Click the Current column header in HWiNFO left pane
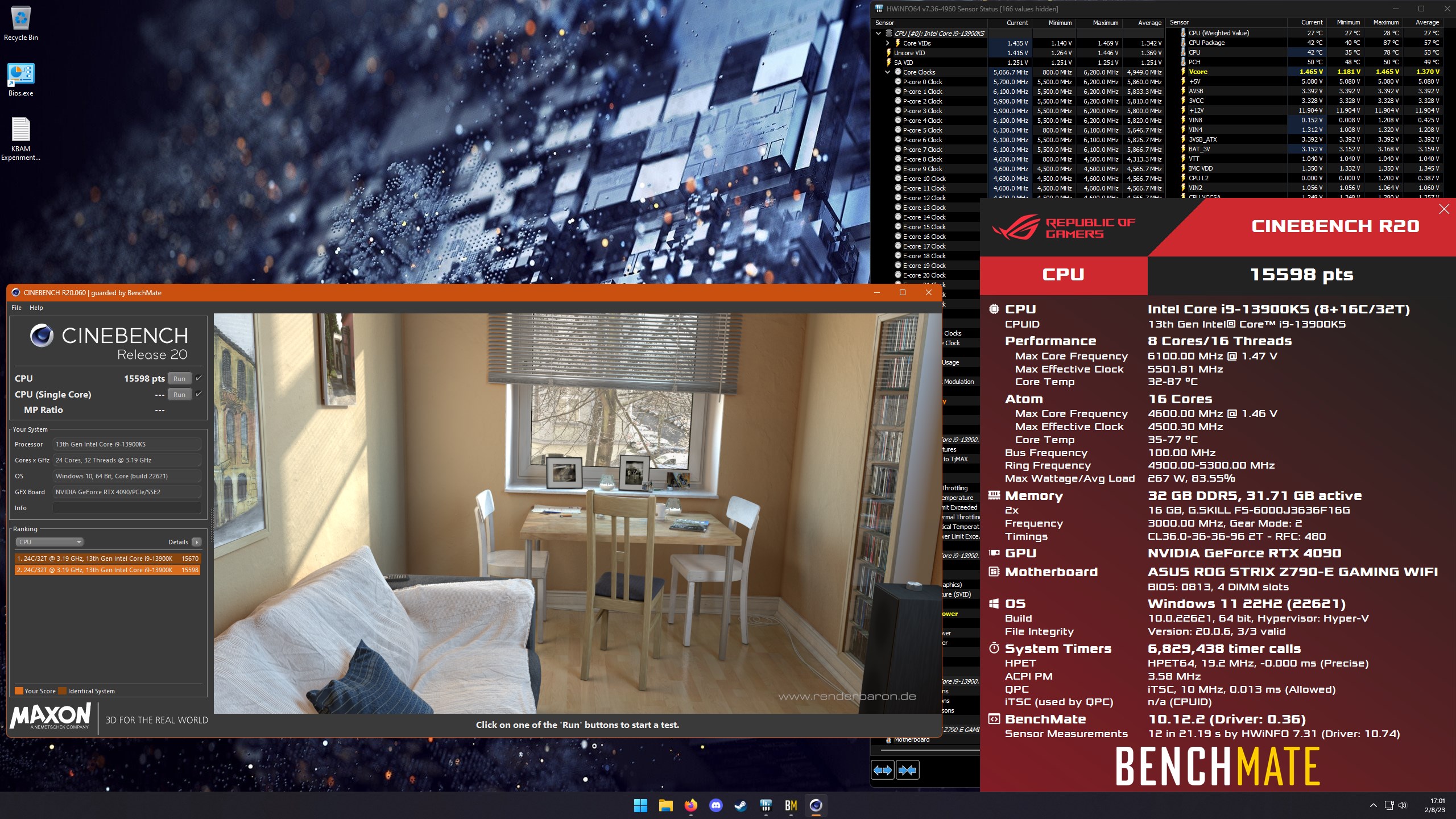 (1017, 23)
